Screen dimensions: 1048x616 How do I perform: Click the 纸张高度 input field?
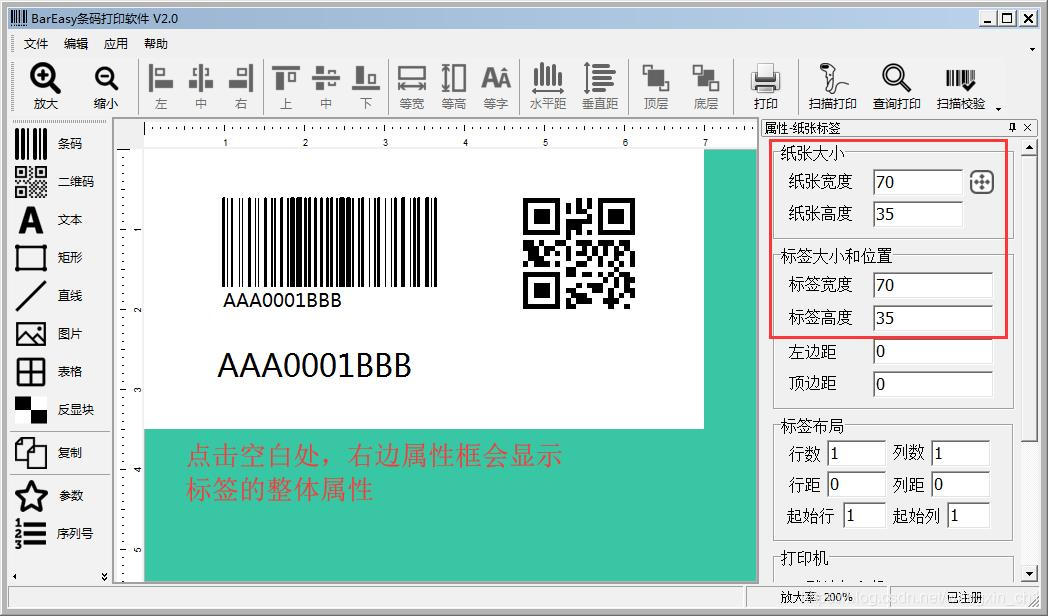918,214
